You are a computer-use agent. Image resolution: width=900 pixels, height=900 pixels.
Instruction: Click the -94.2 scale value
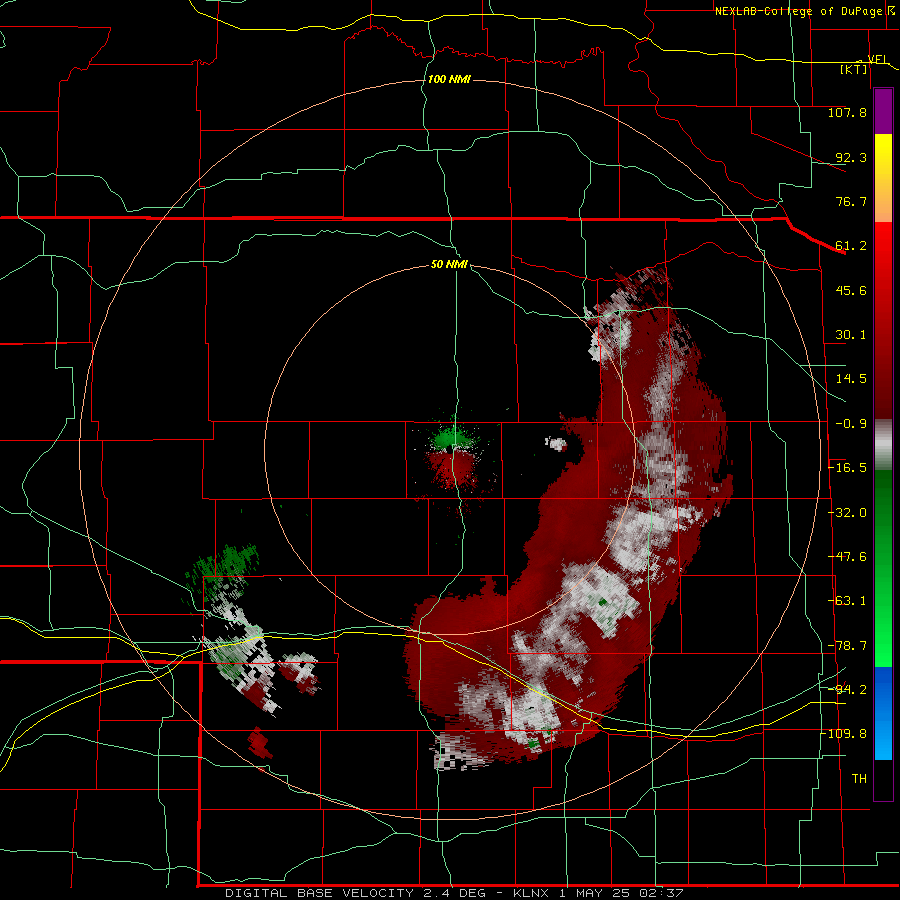tap(847, 690)
